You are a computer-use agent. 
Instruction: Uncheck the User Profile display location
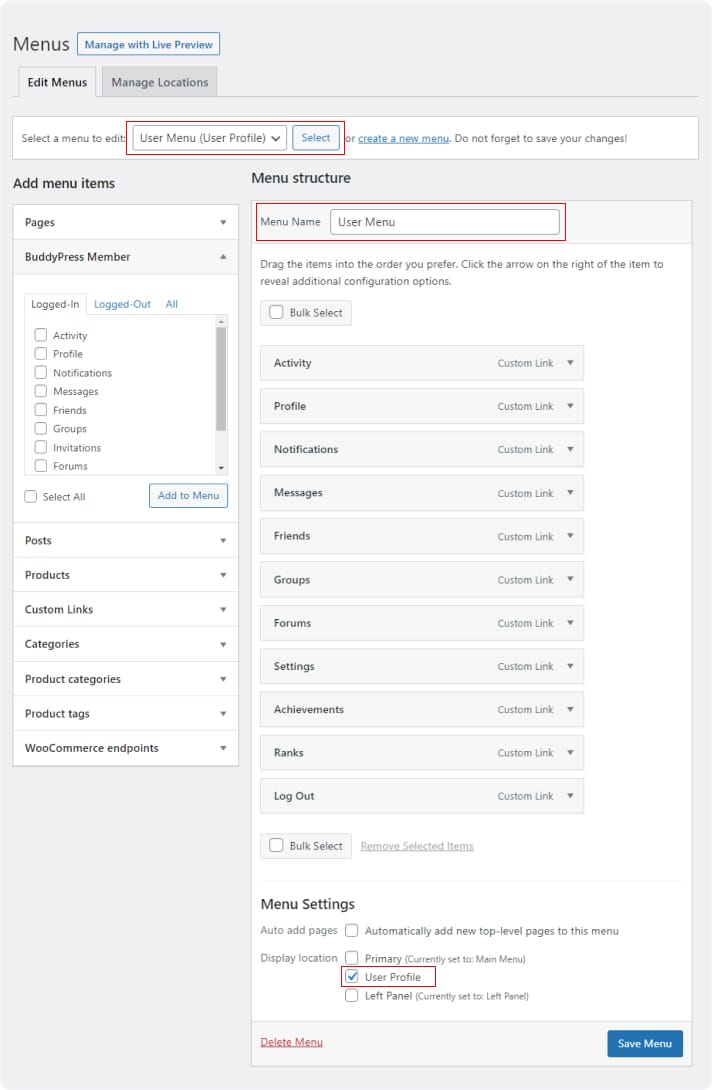(x=352, y=976)
